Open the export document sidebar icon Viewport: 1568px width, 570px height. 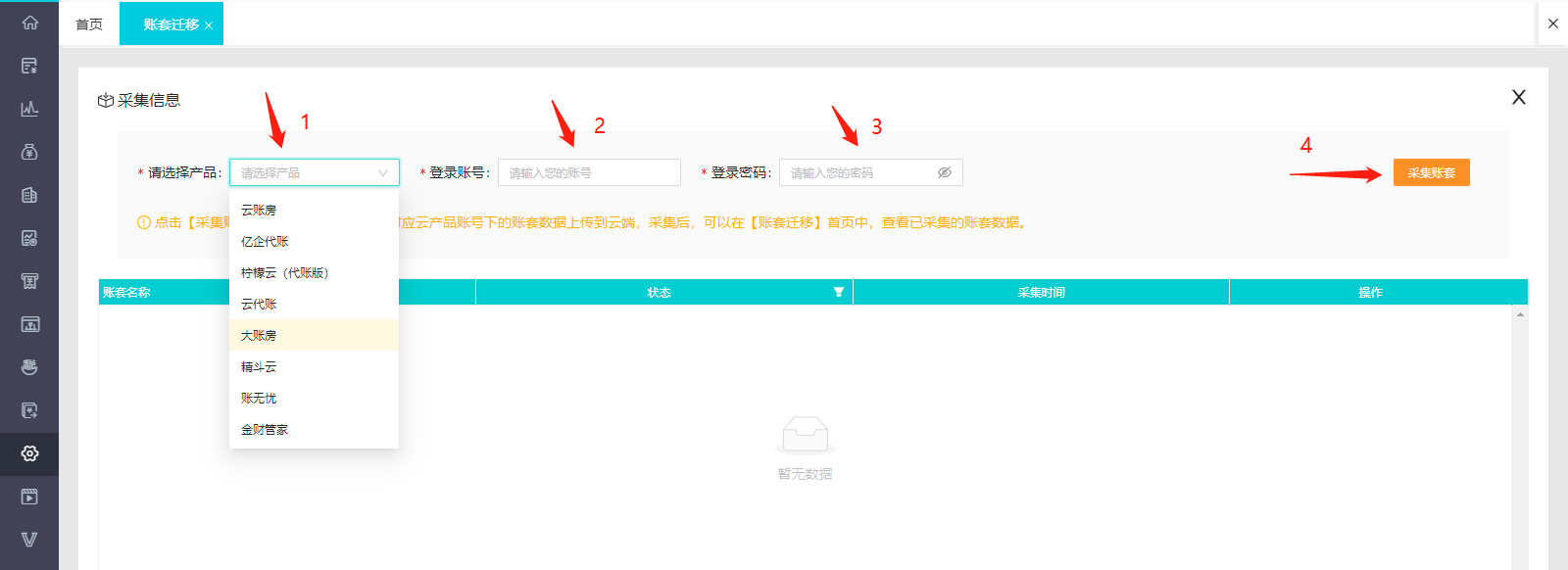click(x=29, y=410)
